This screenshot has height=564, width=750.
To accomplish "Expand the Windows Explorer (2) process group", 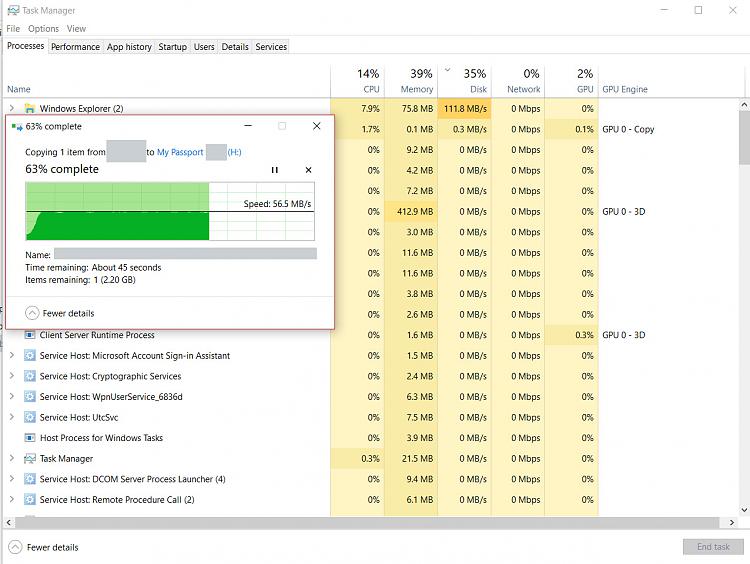I will [x=12, y=108].
